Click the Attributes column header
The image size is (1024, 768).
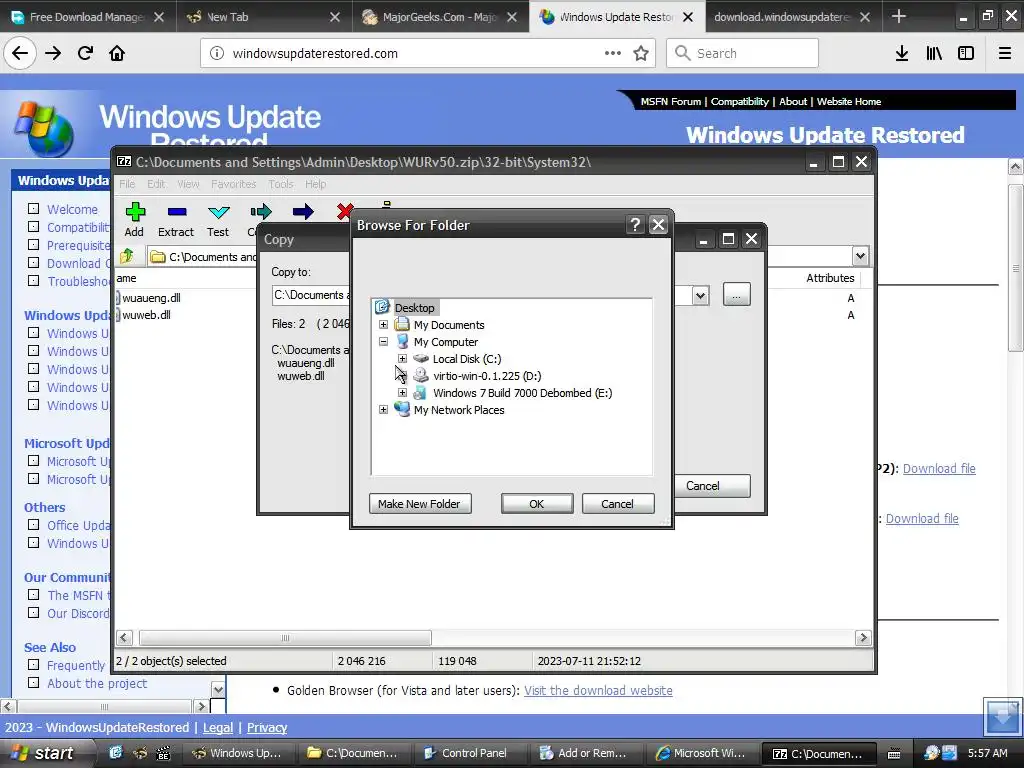point(829,278)
